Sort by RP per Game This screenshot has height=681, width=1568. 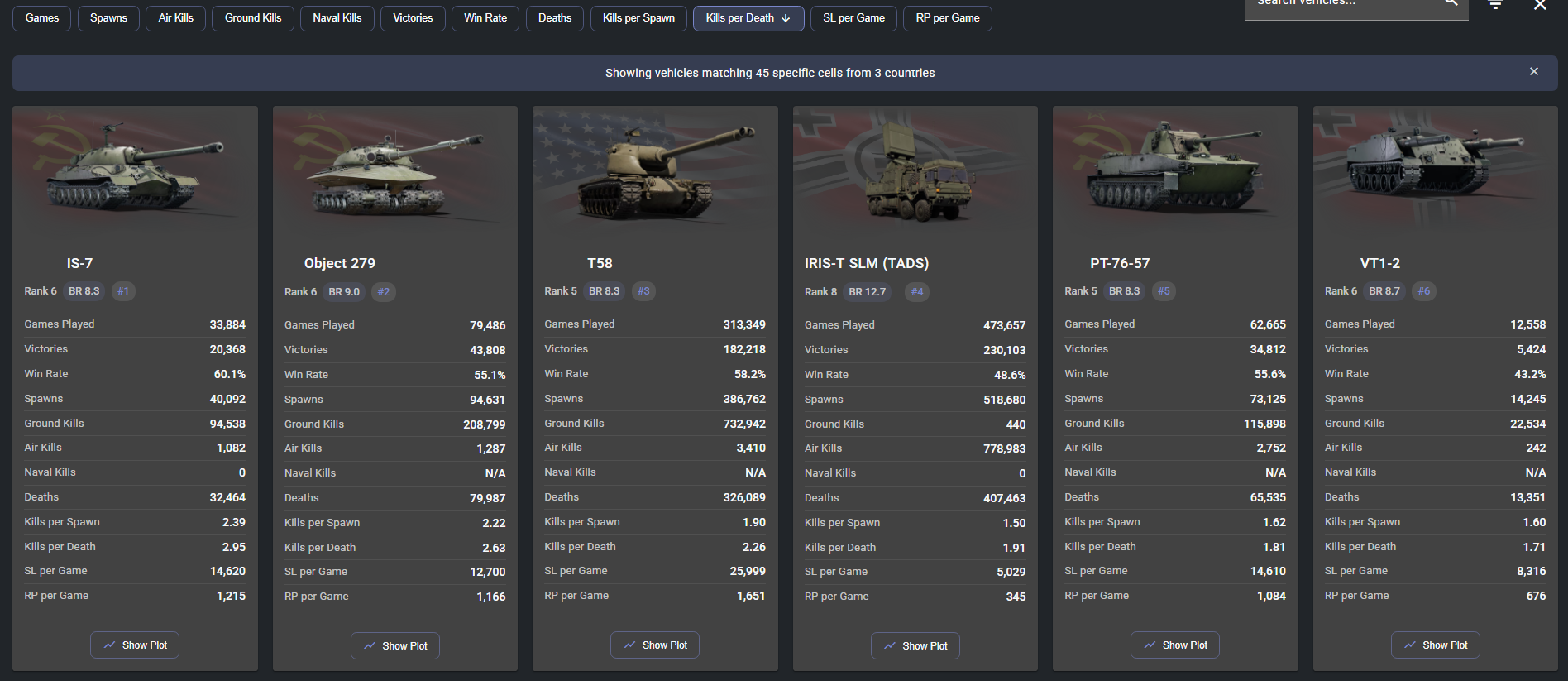pyautogui.click(x=948, y=18)
